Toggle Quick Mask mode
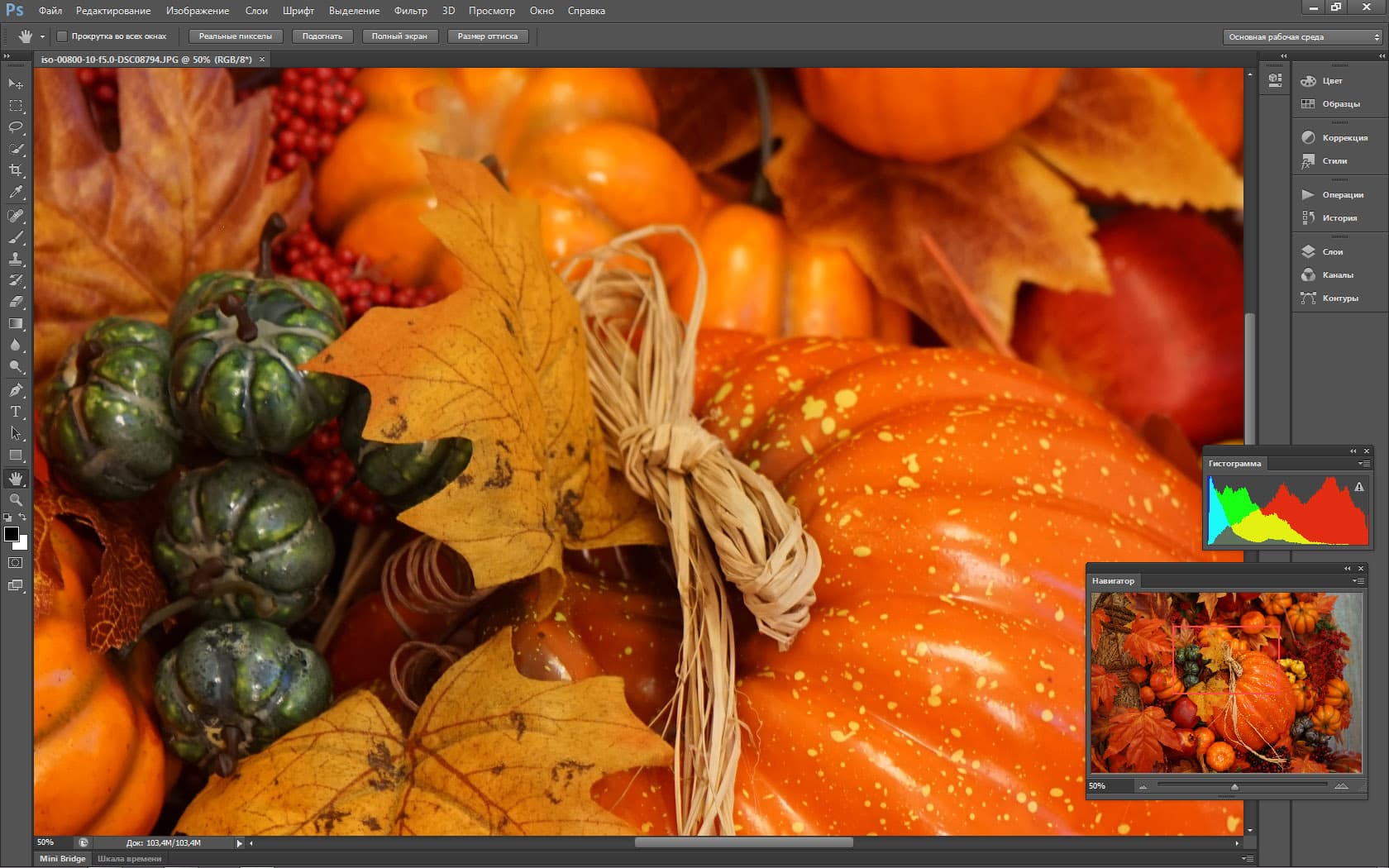Viewport: 1389px width, 868px height. pyautogui.click(x=16, y=563)
